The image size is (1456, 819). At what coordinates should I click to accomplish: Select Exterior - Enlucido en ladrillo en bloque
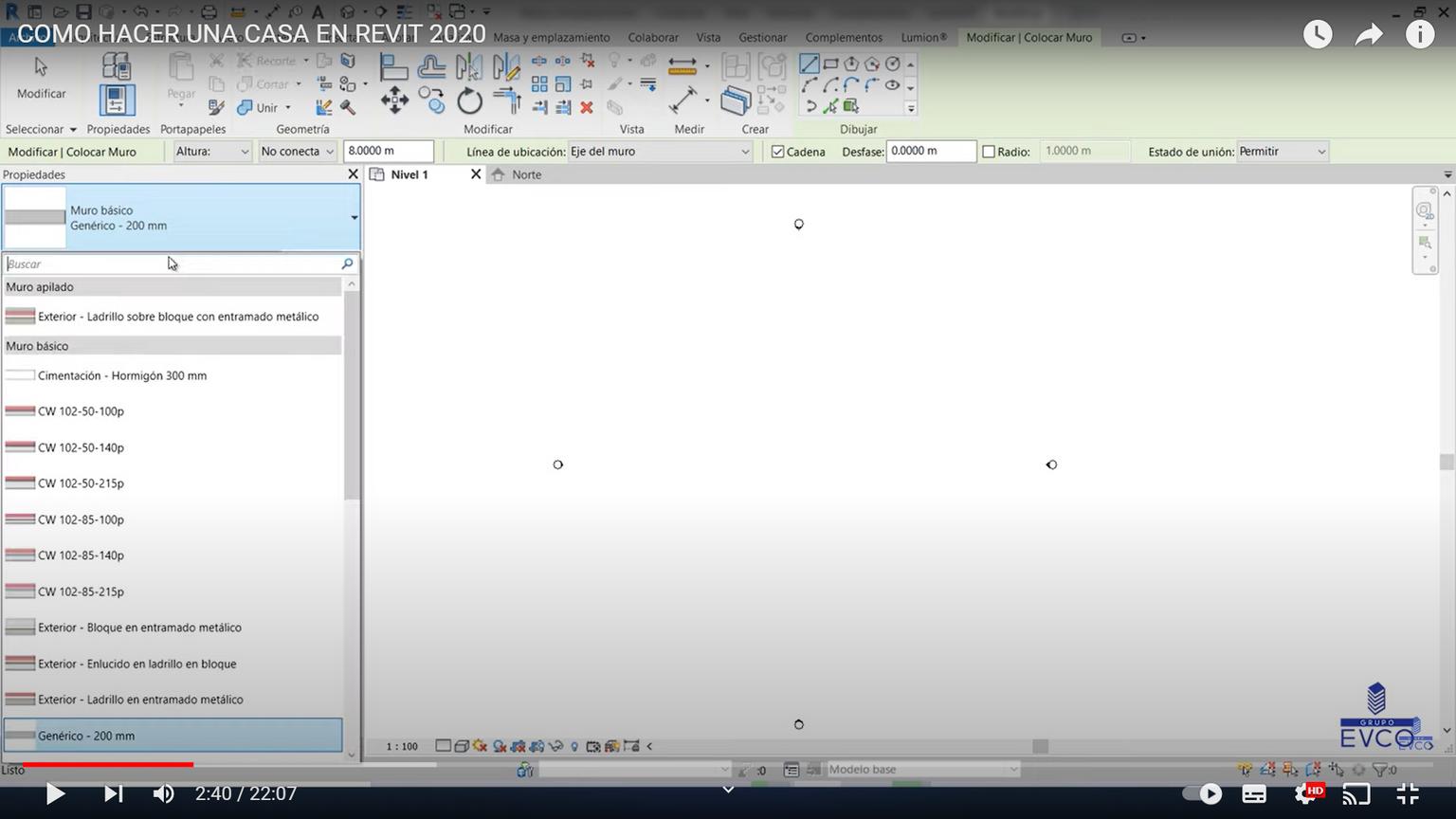173,664
